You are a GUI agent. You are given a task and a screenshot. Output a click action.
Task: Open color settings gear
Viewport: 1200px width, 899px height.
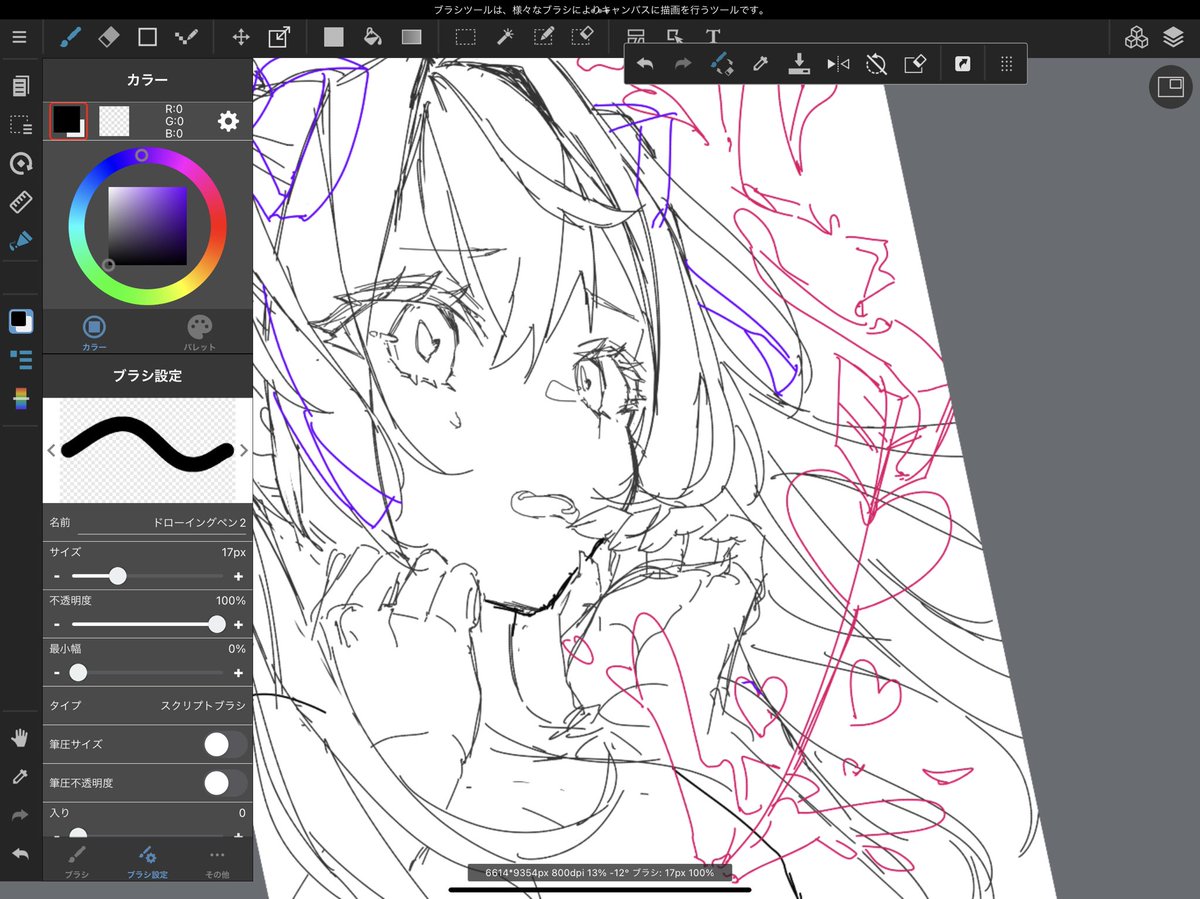228,121
